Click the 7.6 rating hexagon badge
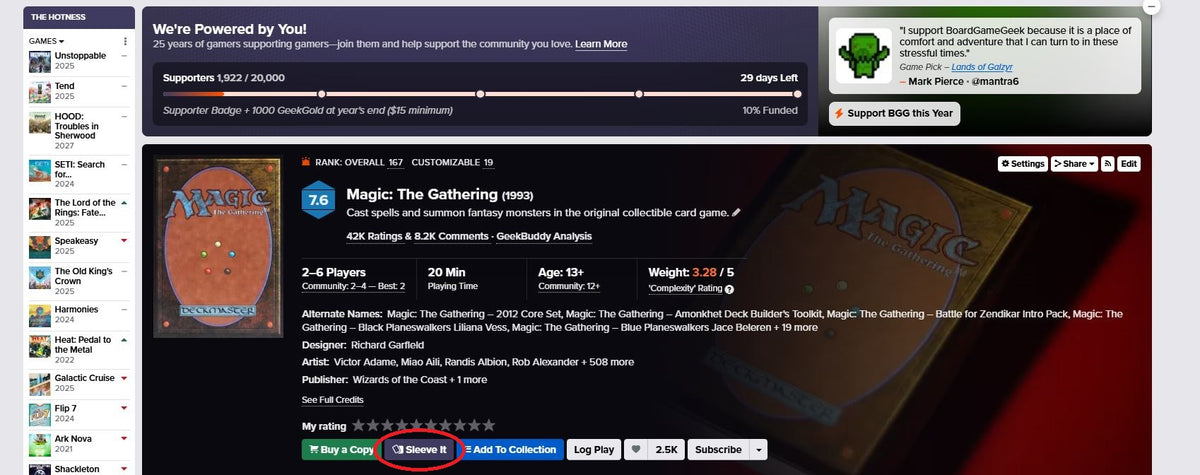The width and height of the screenshot is (1200, 475). 318,200
